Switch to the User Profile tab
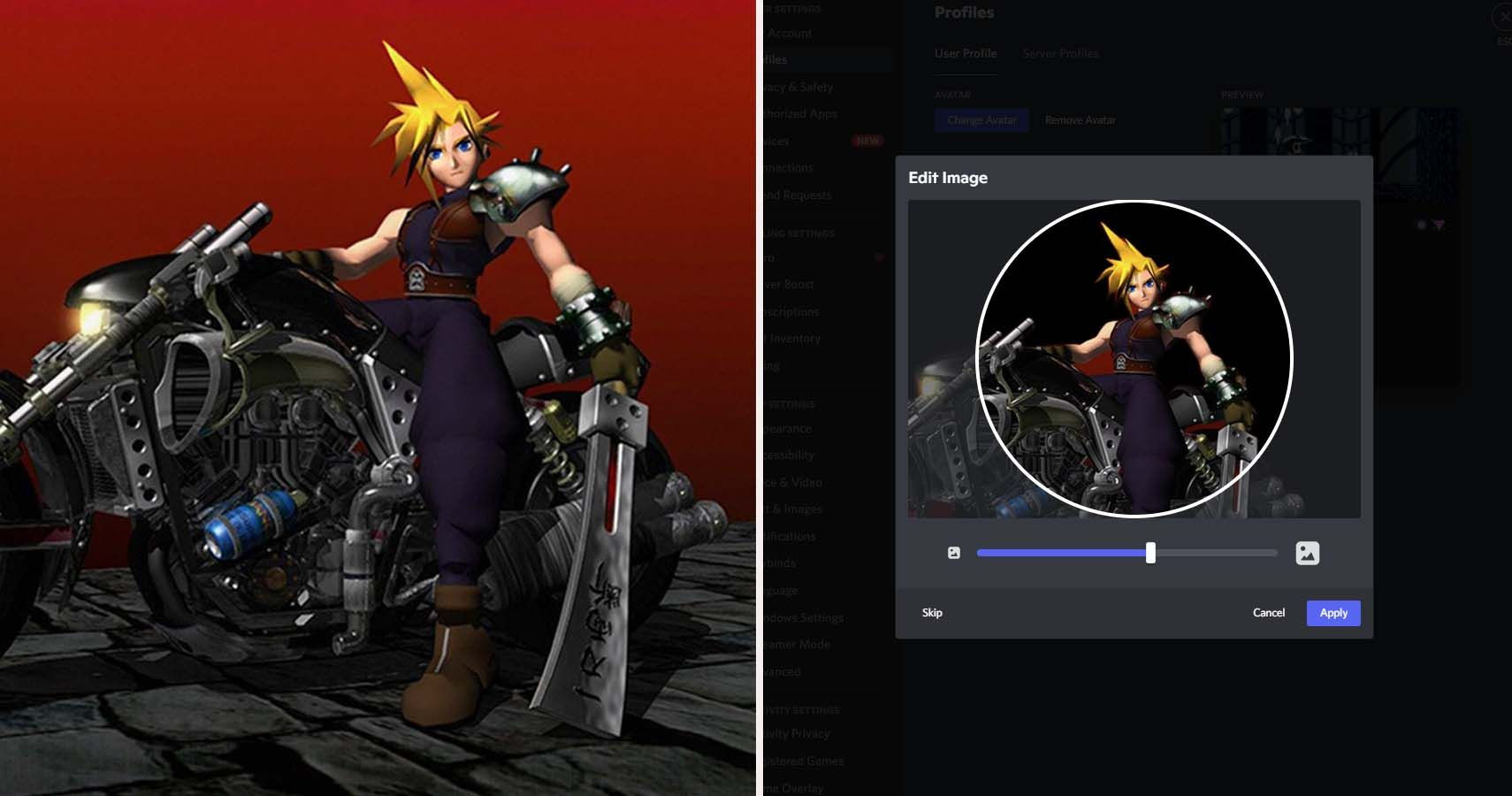 966,54
